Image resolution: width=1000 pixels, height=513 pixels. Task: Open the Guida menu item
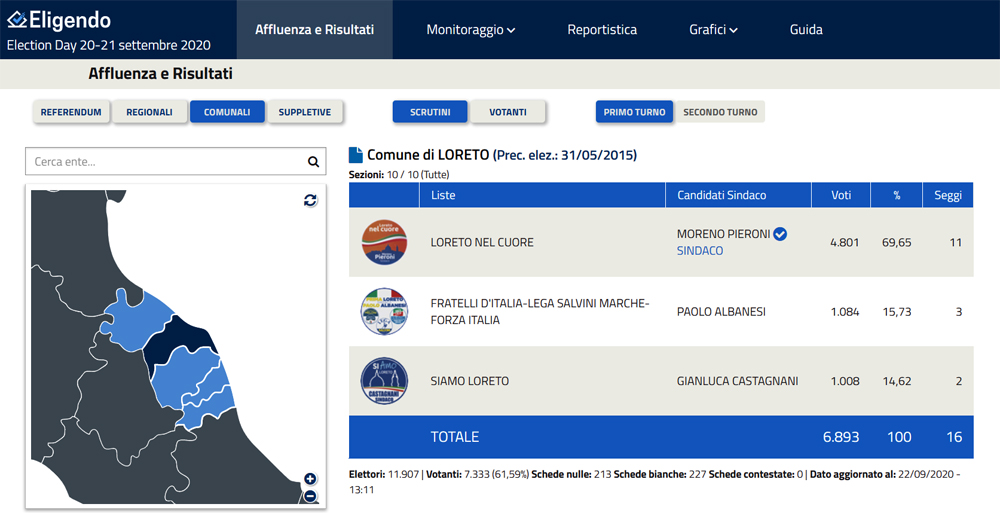click(806, 30)
